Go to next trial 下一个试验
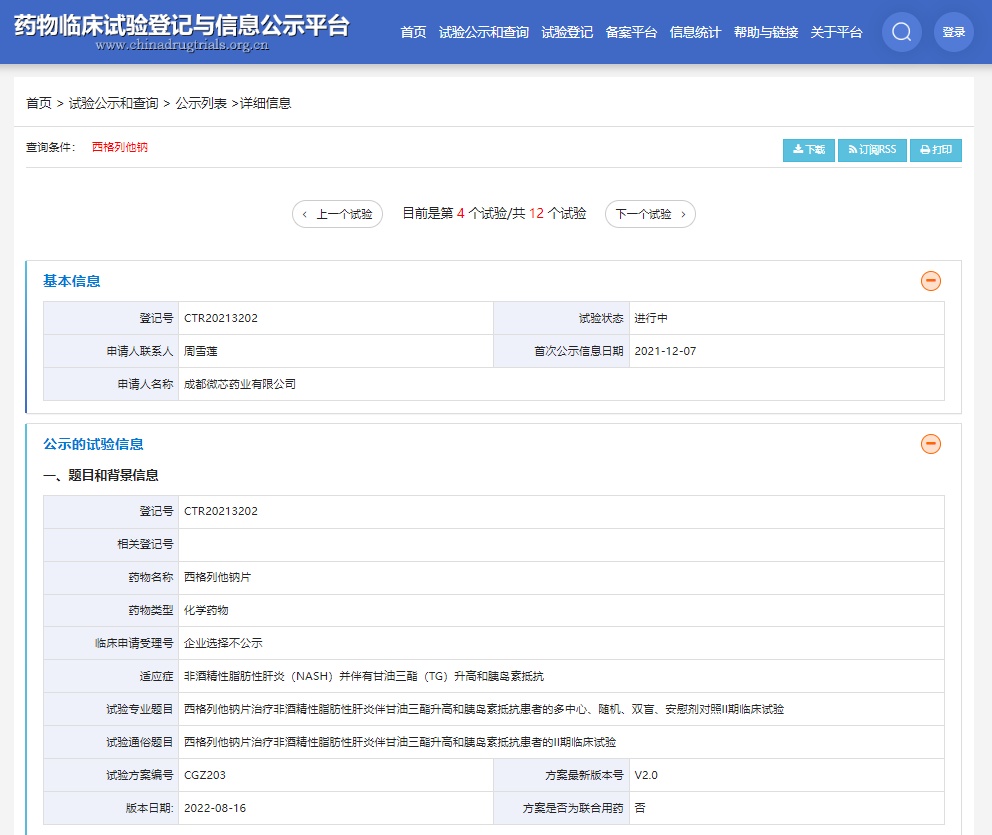992x835 pixels. 650,214
